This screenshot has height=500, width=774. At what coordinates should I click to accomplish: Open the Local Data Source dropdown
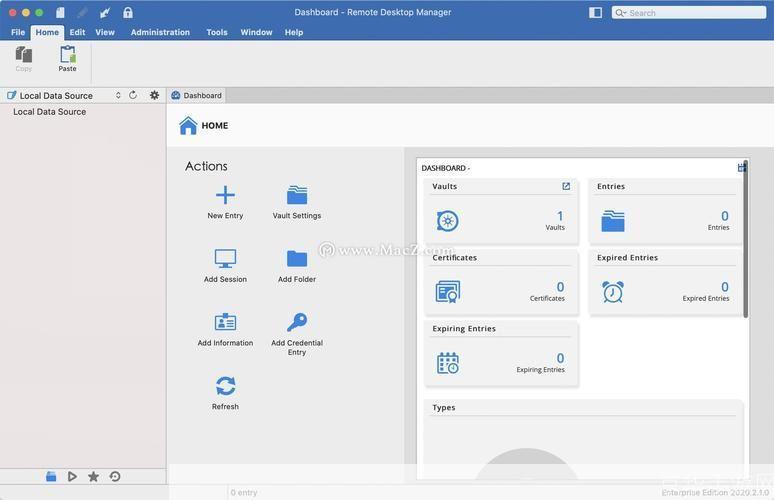64,95
